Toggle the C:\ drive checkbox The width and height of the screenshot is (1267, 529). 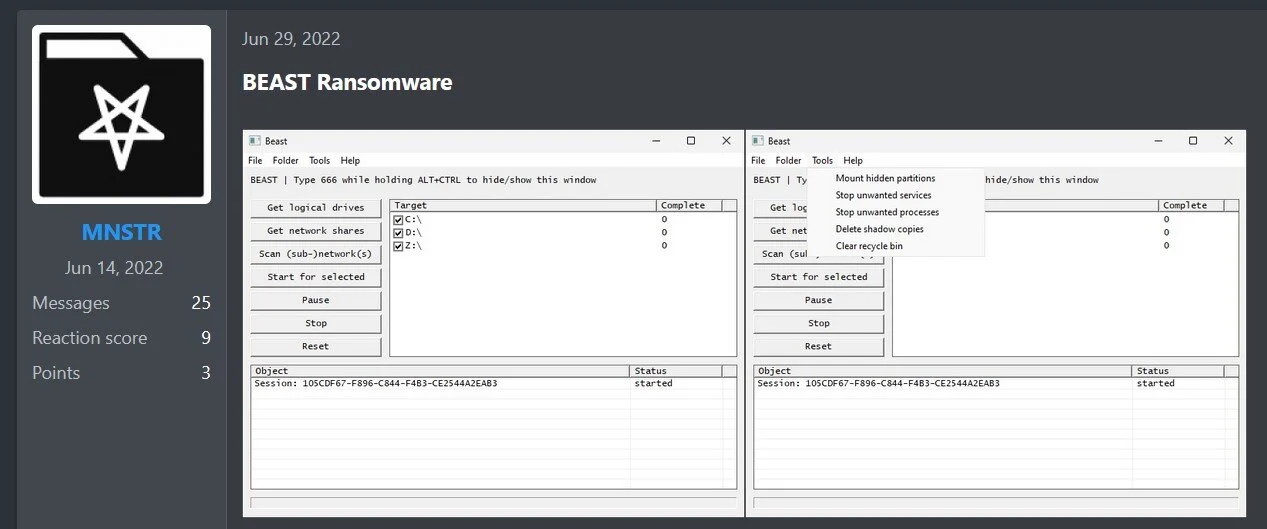point(398,219)
